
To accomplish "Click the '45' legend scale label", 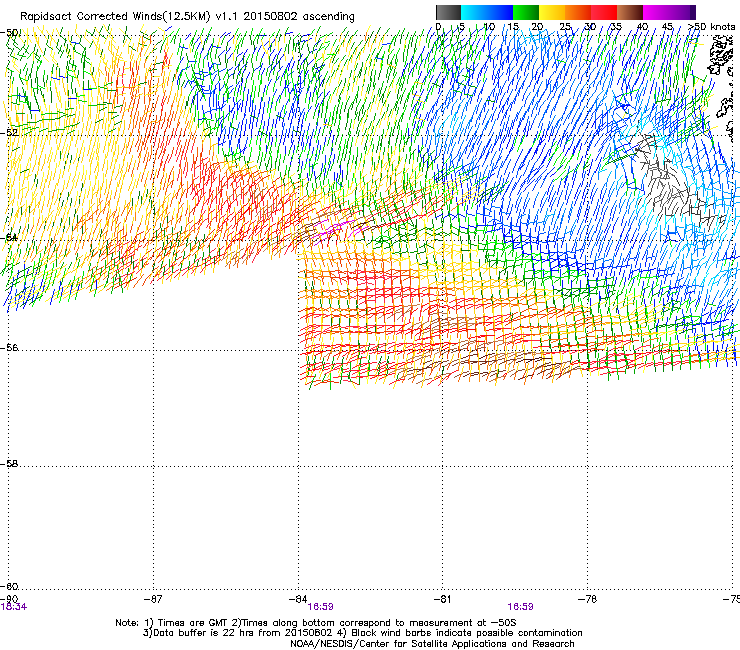I will pos(667,26).
